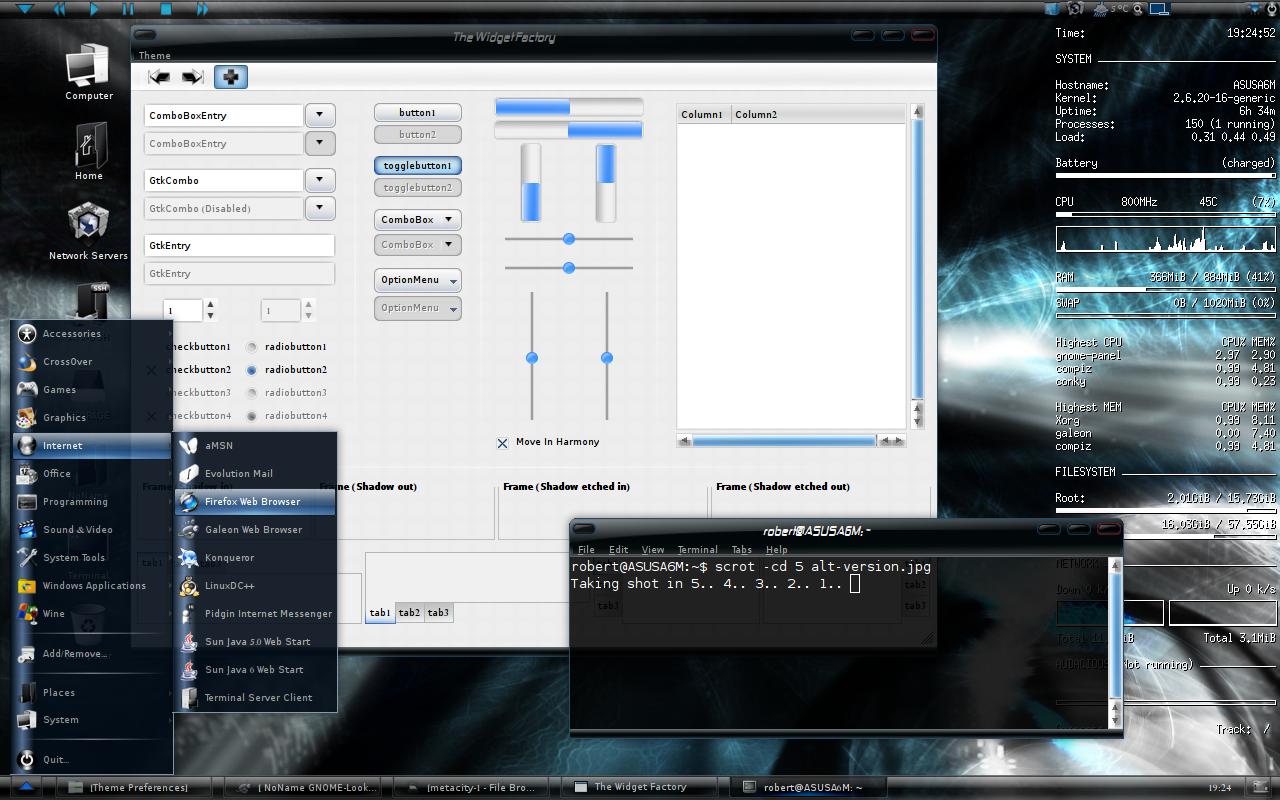The height and width of the screenshot is (800, 1280).
Task: Launch Evolution Mail from the submenu
Action: point(256,473)
